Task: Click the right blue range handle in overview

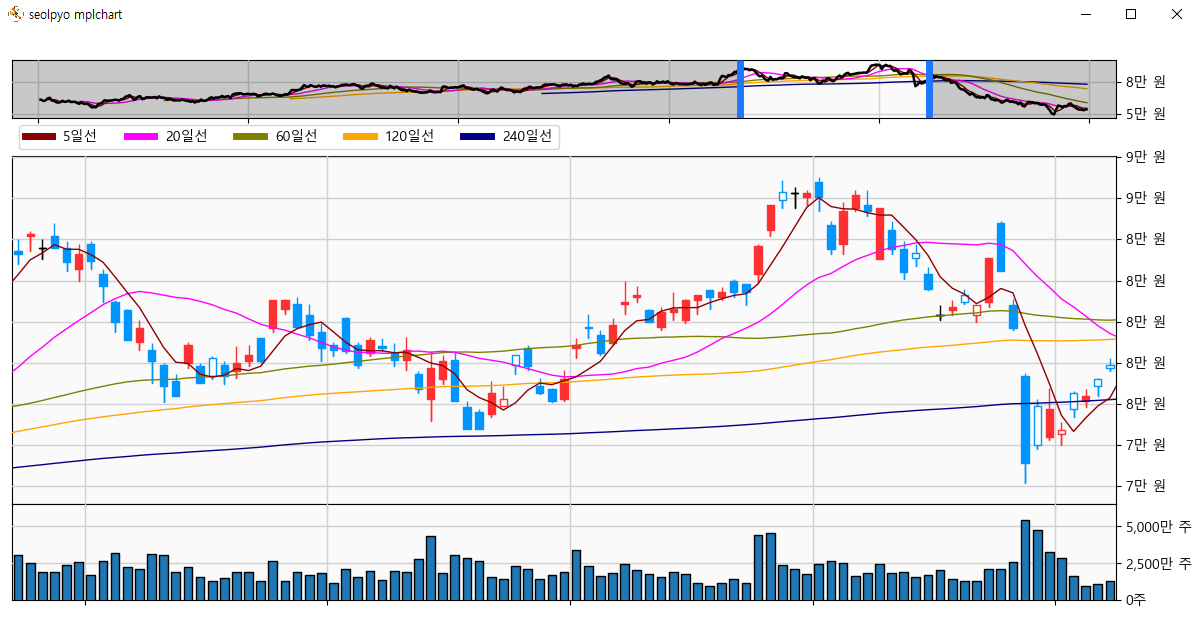Action: click(x=929, y=89)
